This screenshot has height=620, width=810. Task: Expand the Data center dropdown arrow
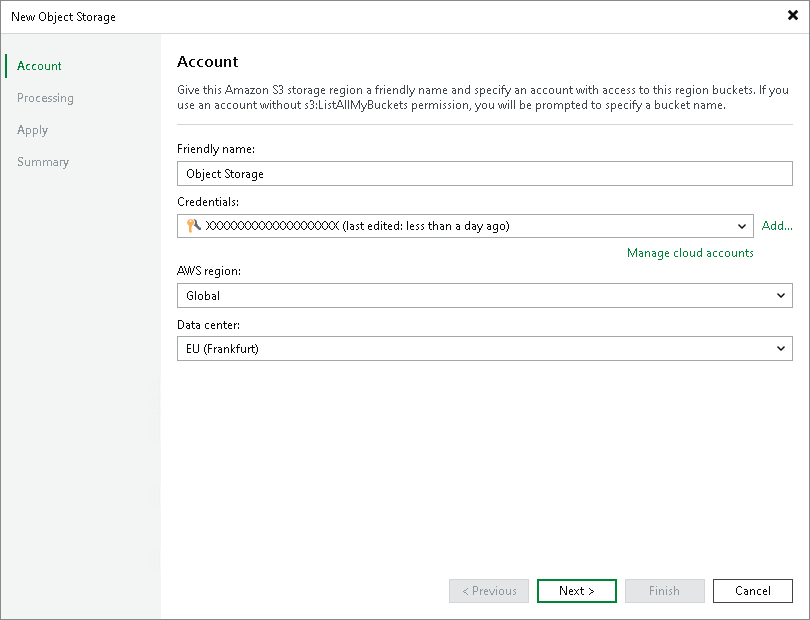(781, 349)
